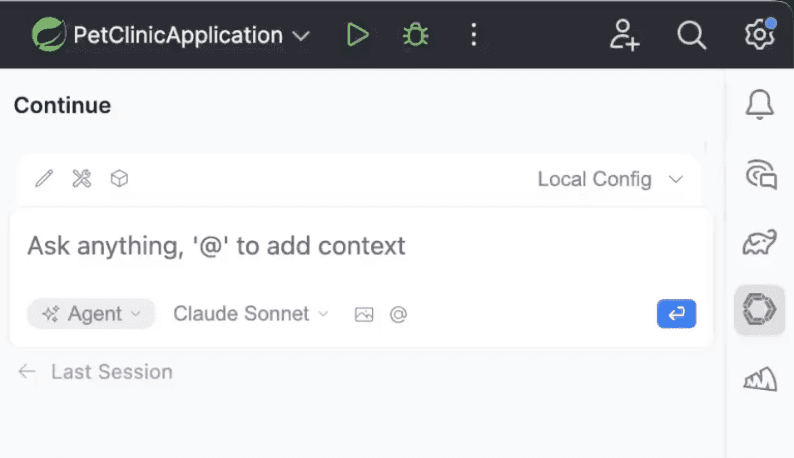Open the Notifications bell tool window
The height and width of the screenshot is (458, 794).
[x=760, y=103]
